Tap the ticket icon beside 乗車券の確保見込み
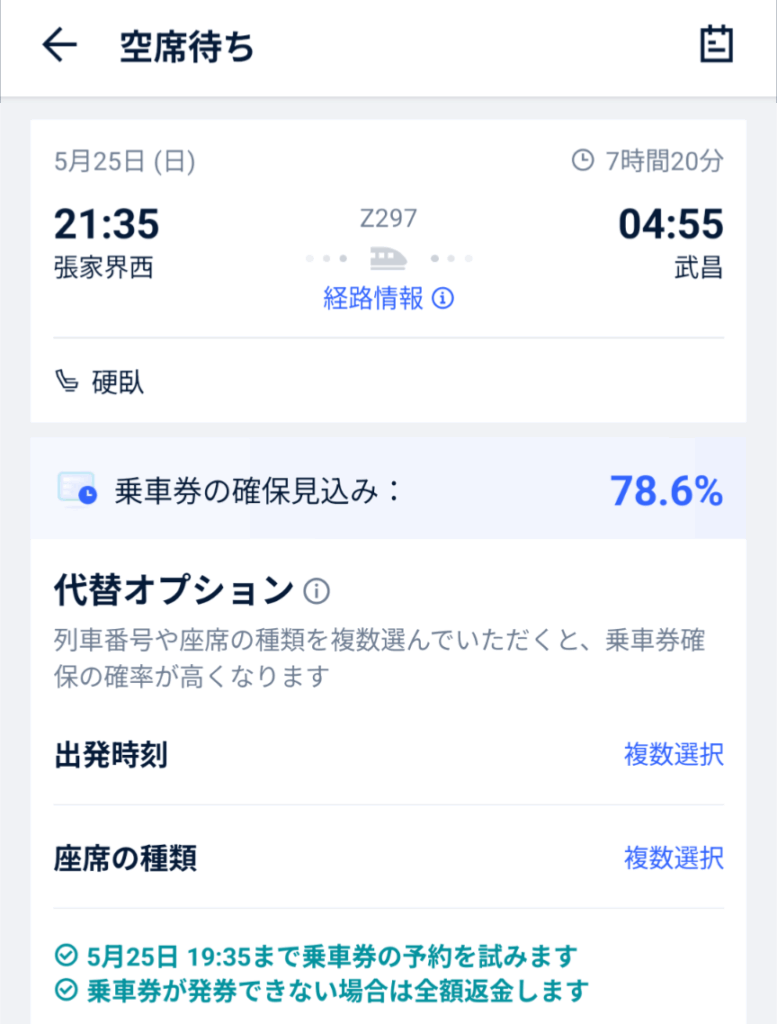The image size is (777, 1024). point(77,489)
